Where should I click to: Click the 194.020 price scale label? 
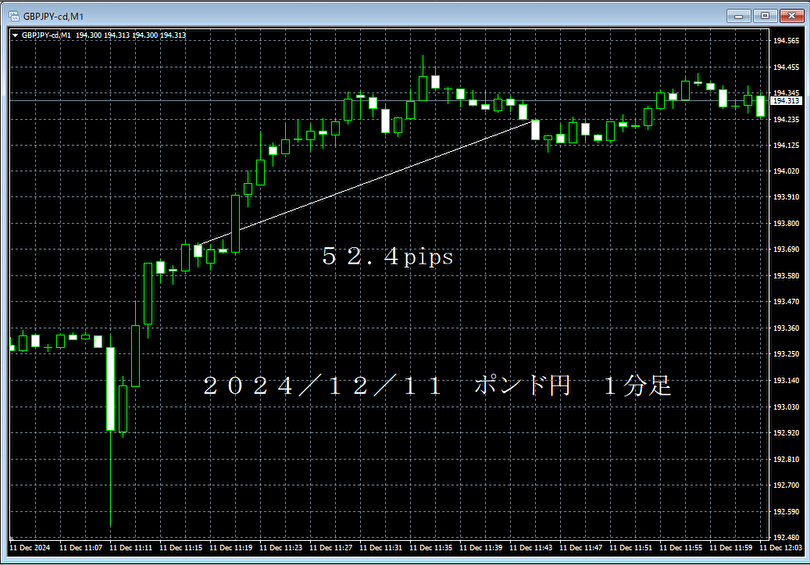tap(786, 171)
